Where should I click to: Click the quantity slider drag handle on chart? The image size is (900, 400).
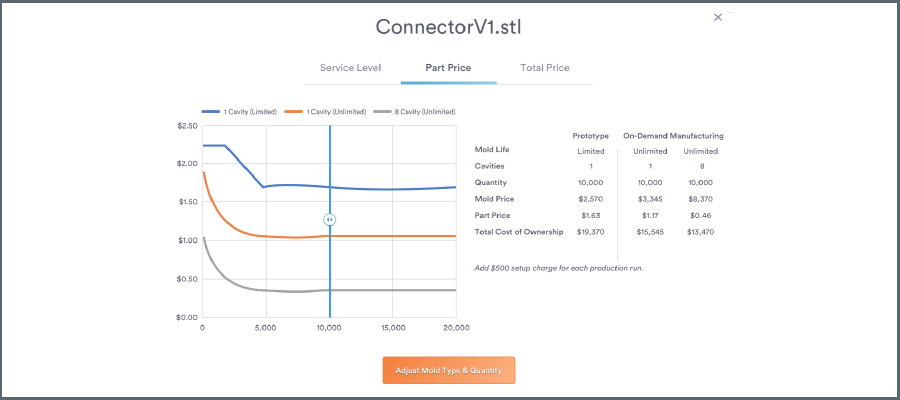(329, 219)
